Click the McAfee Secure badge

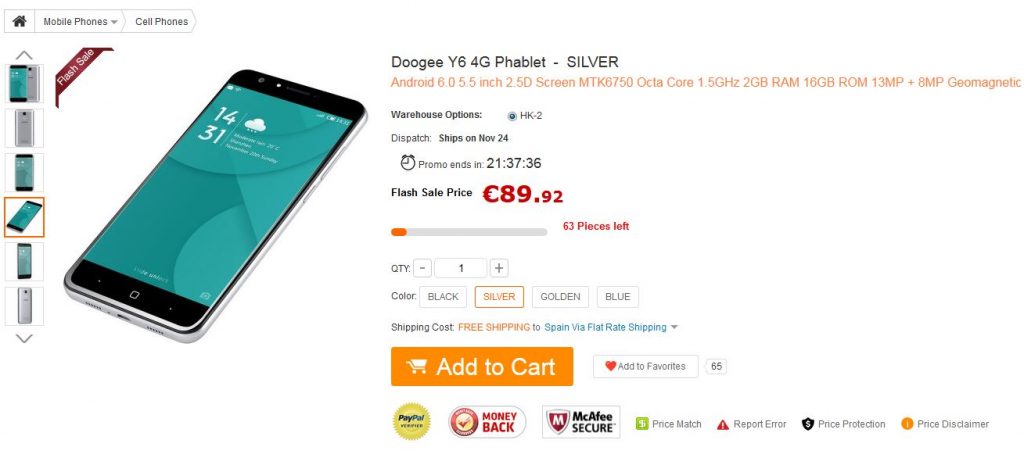[x=581, y=422]
